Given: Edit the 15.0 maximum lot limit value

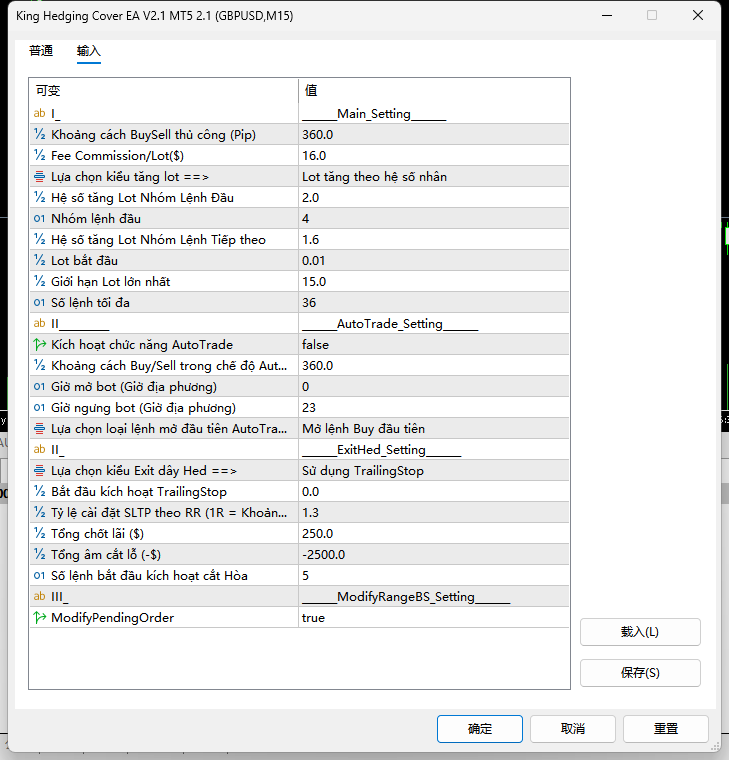Looking at the screenshot, I should point(434,282).
